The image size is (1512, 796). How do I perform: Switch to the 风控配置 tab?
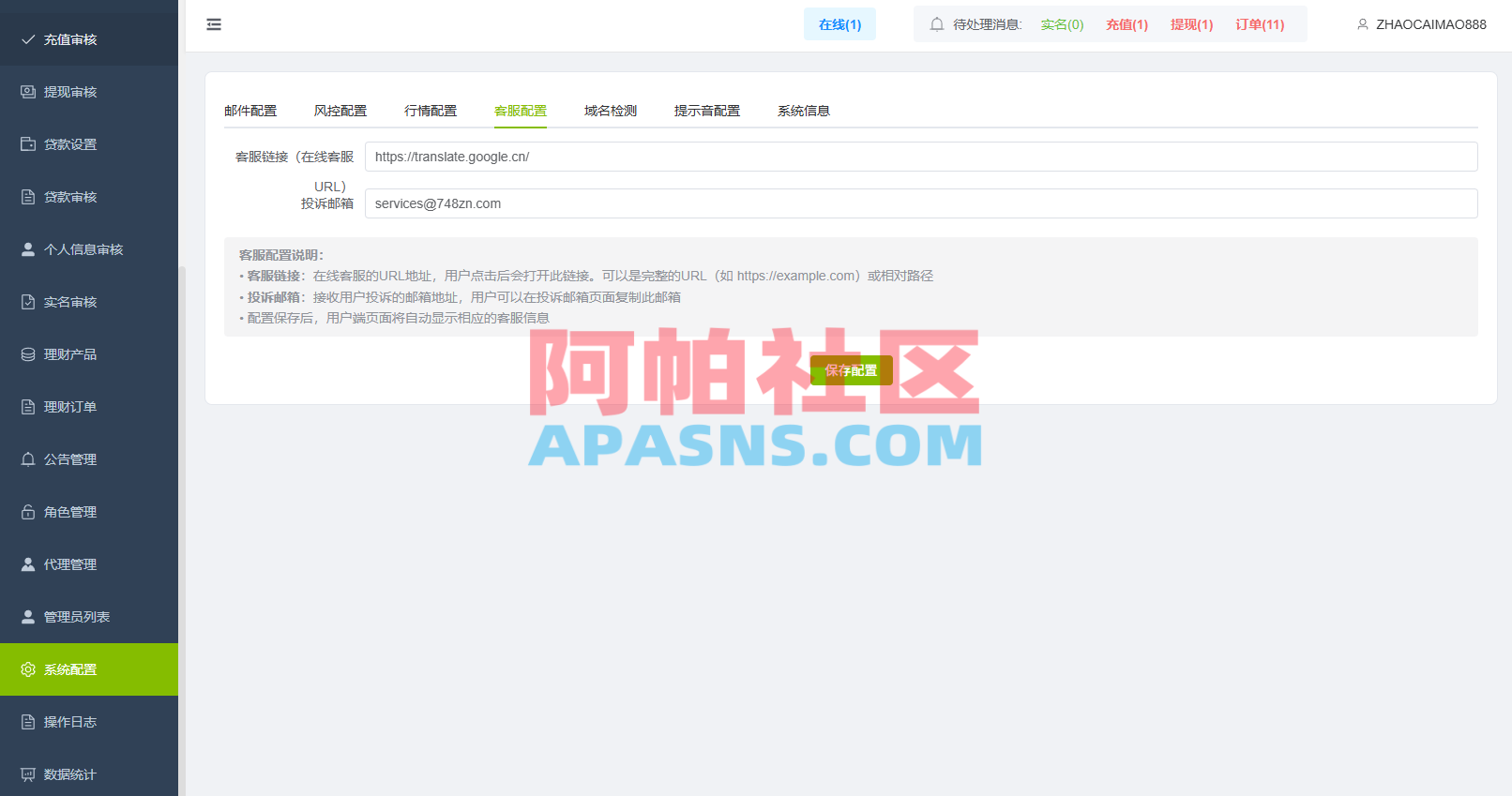point(340,111)
